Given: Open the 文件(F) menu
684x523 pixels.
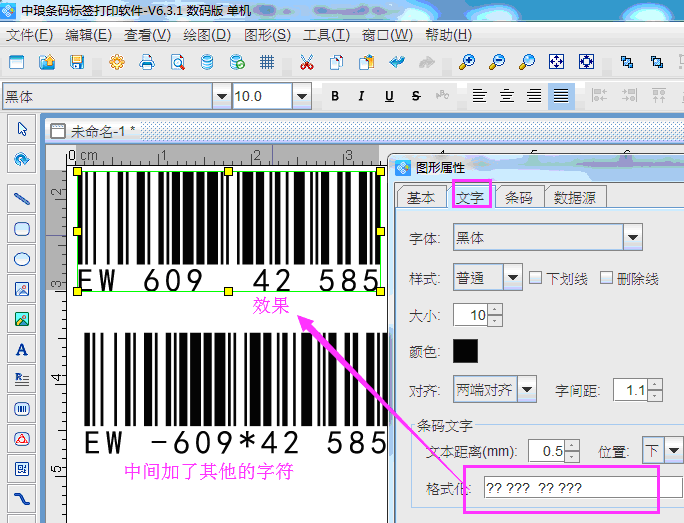Looking at the screenshot, I should [x=29, y=35].
